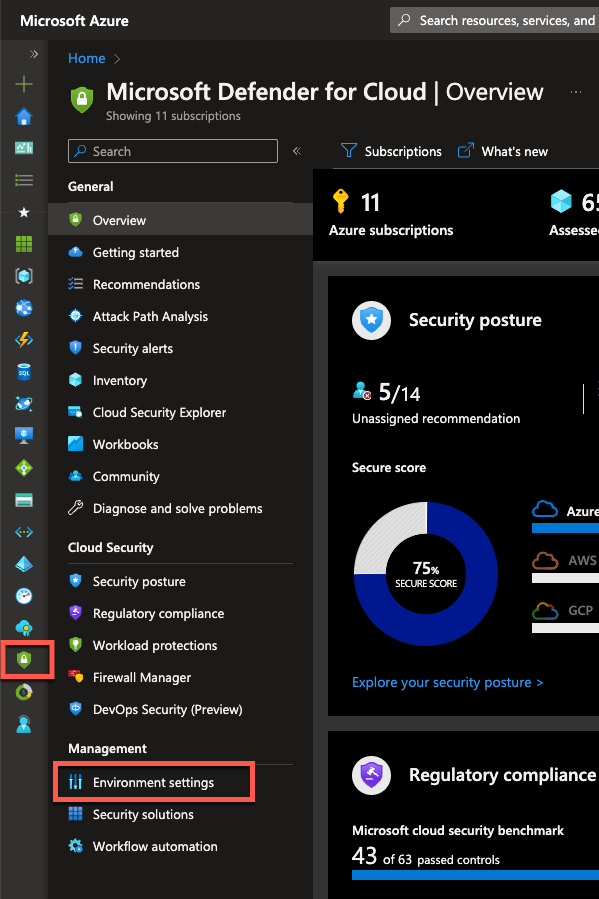Screen dimensions: 599x899
Task: Expand the Azure portal left sidebar
Action: point(34,54)
